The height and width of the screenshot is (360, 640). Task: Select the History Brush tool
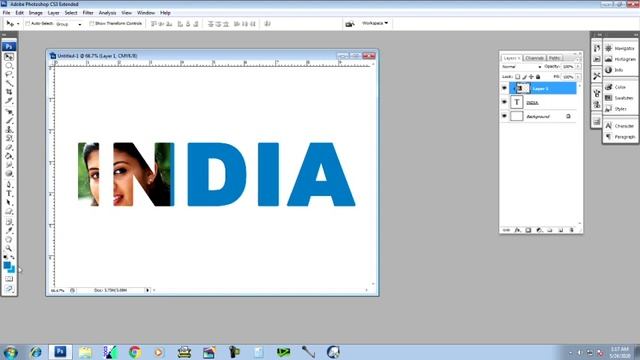click(x=9, y=138)
